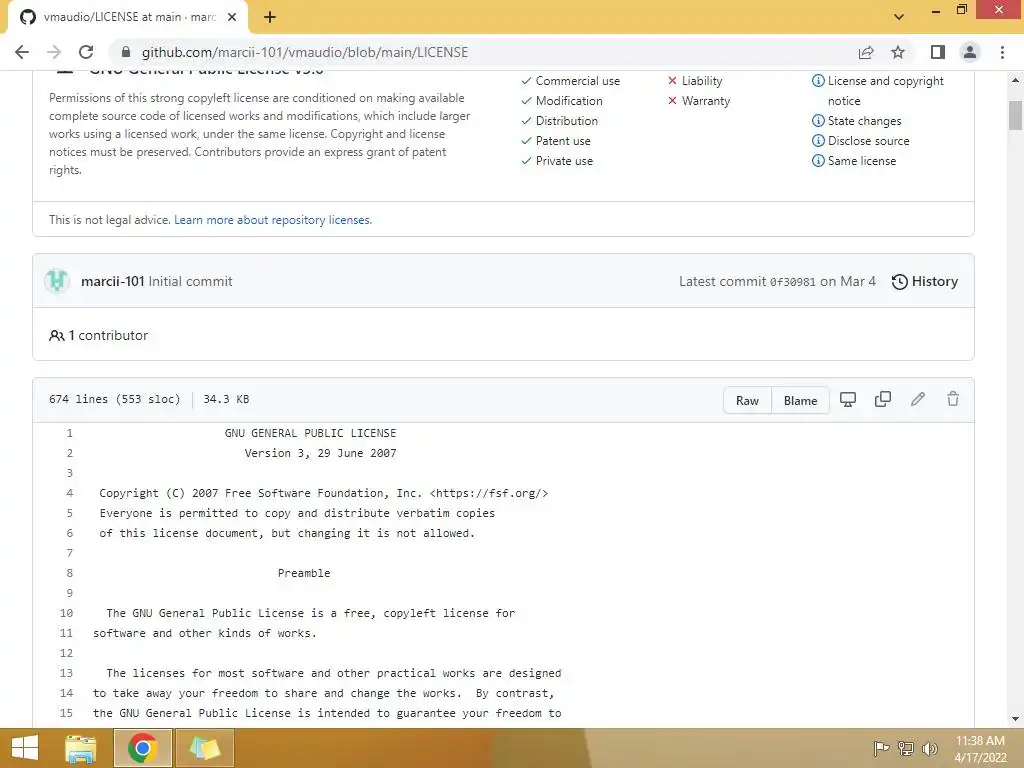1024x768 pixels.
Task: Click the '1 contributor' text
Action: tap(108, 335)
